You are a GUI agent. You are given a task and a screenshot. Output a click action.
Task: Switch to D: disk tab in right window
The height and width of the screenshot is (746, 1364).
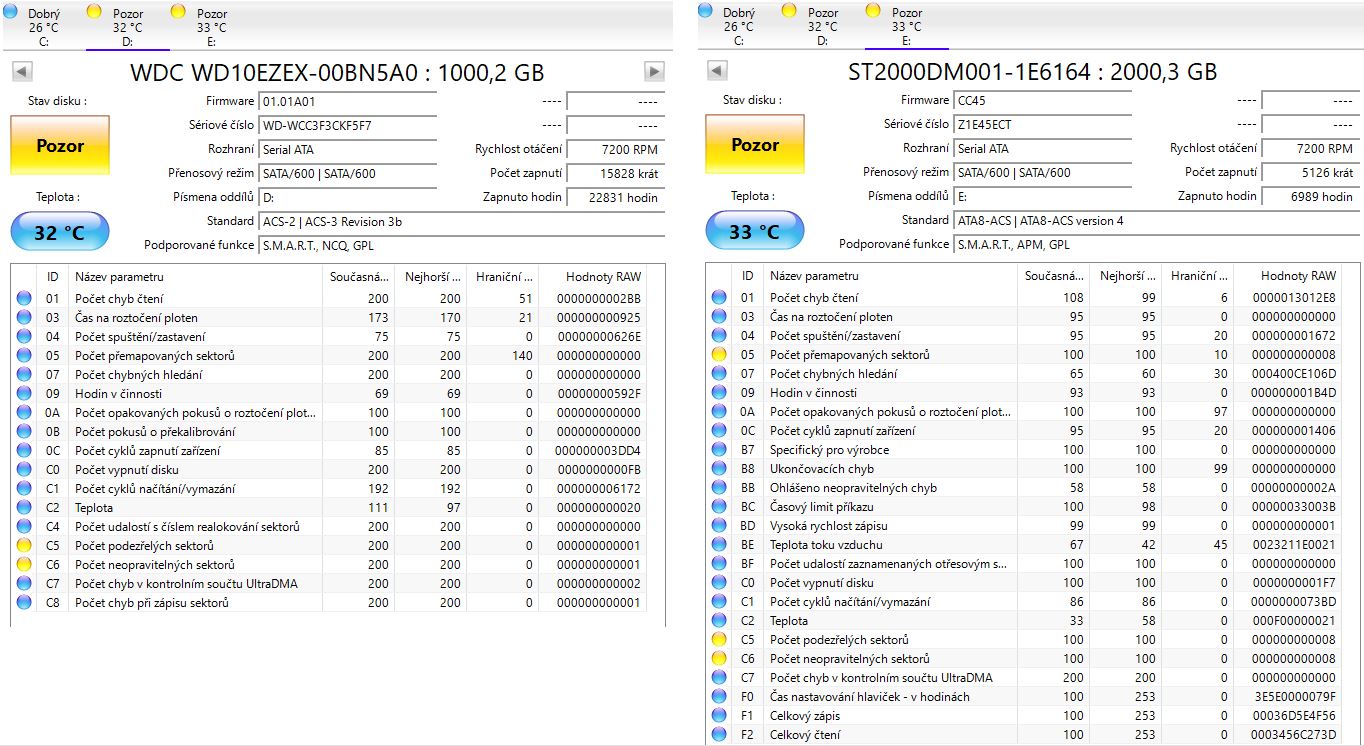822,27
